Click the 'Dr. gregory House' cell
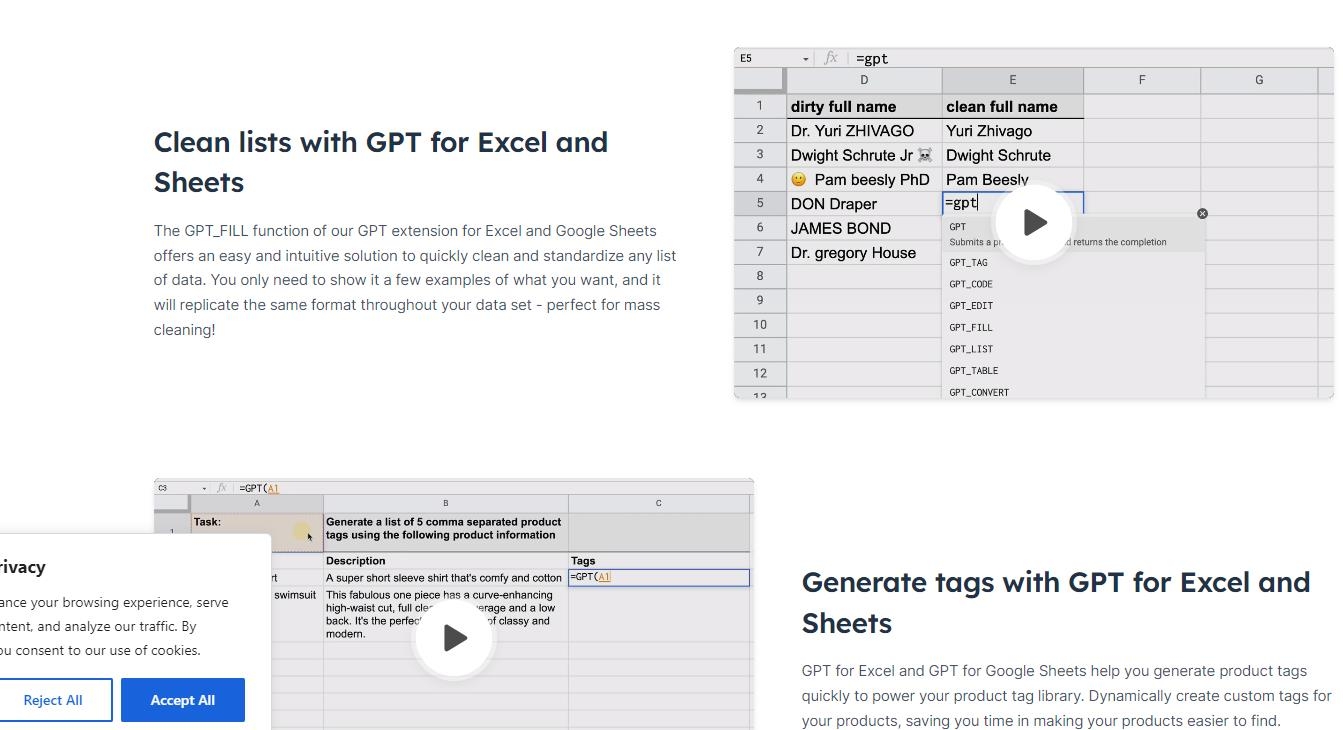This screenshot has height=730, width=1343. click(x=864, y=253)
